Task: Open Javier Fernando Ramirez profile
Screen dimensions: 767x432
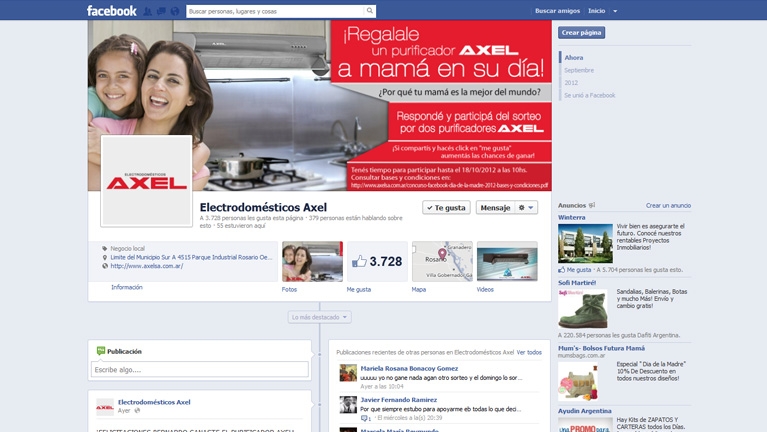Action: pos(399,400)
